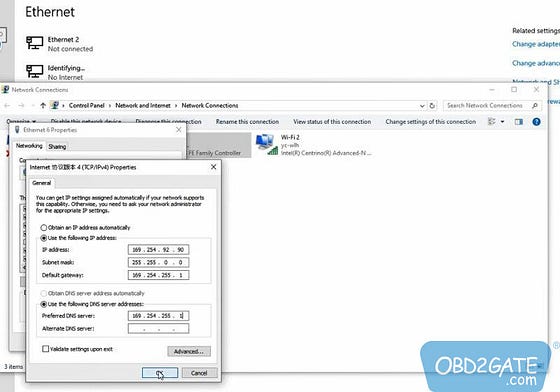Click 'Change settings of this connection'
Viewport: 560px width, 392px height.
pos(430,122)
